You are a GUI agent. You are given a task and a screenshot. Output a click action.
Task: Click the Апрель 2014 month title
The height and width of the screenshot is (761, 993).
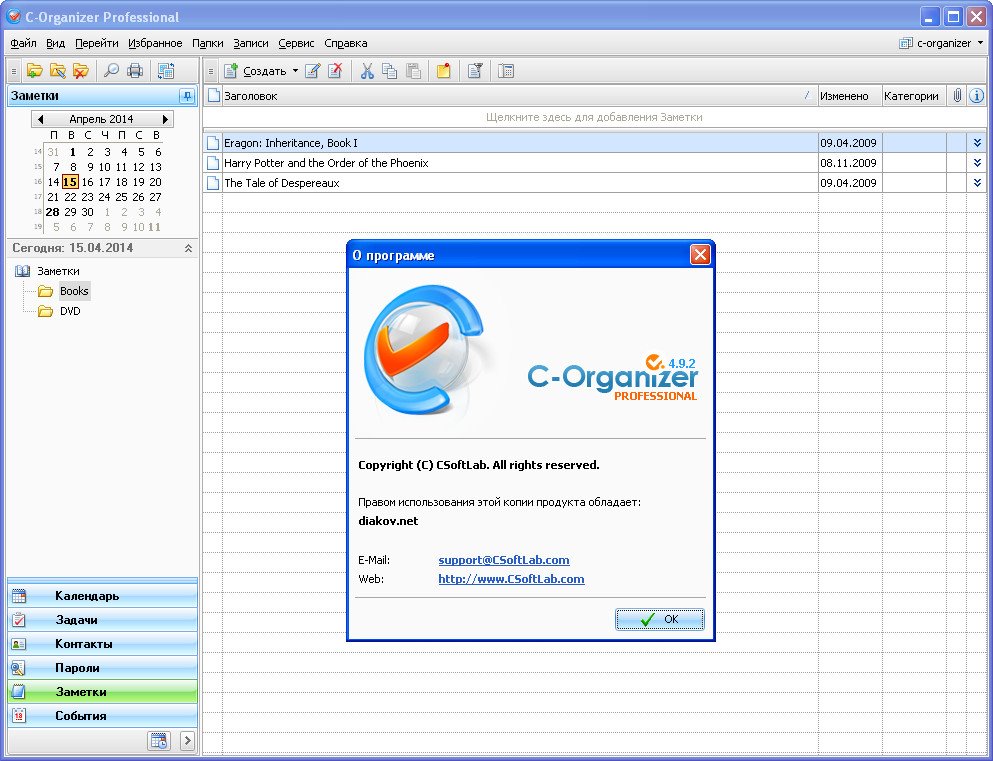[x=101, y=119]
